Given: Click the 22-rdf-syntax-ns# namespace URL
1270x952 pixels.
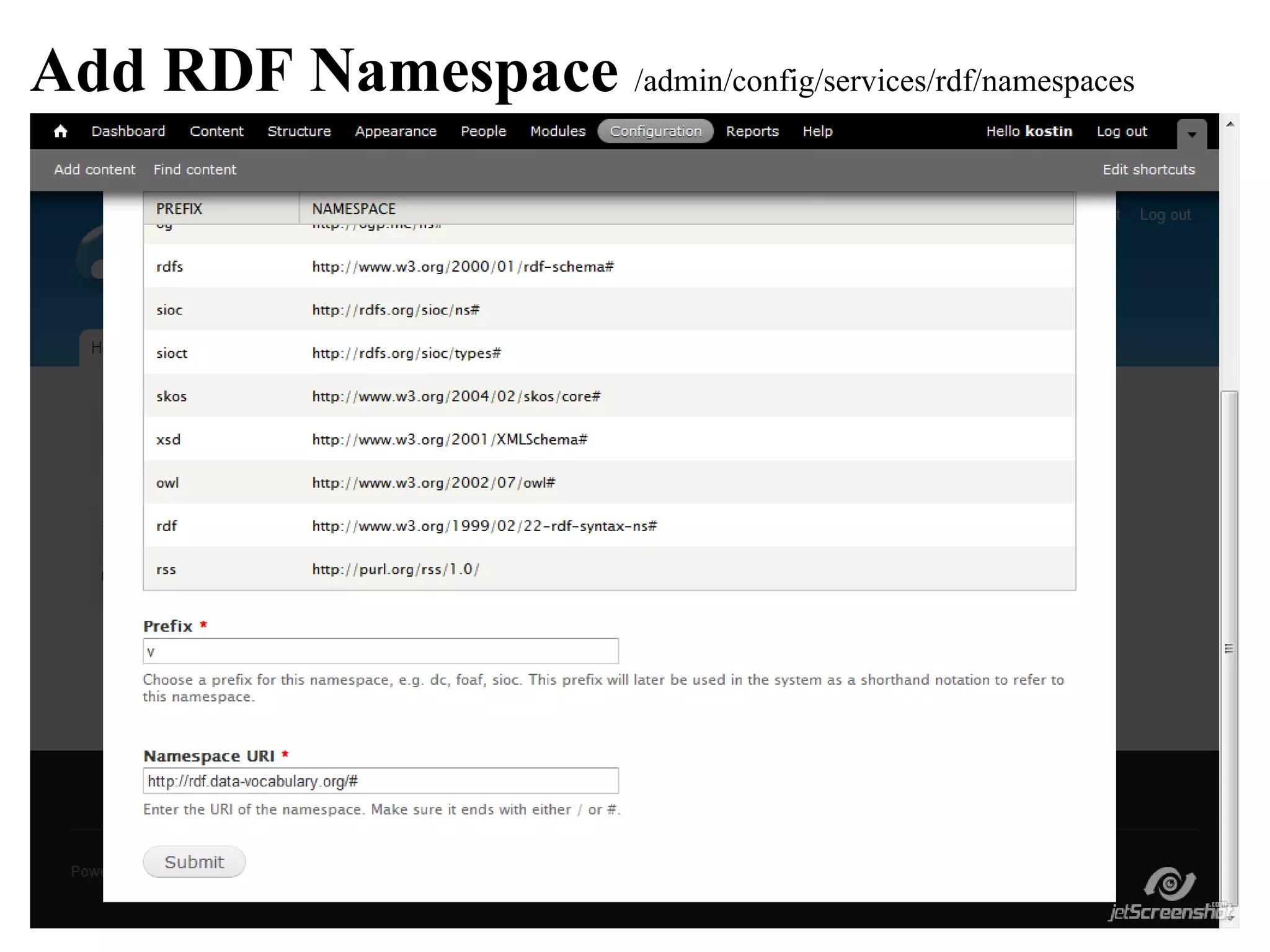Looking at the screenshot, I should tap(484, 526).
